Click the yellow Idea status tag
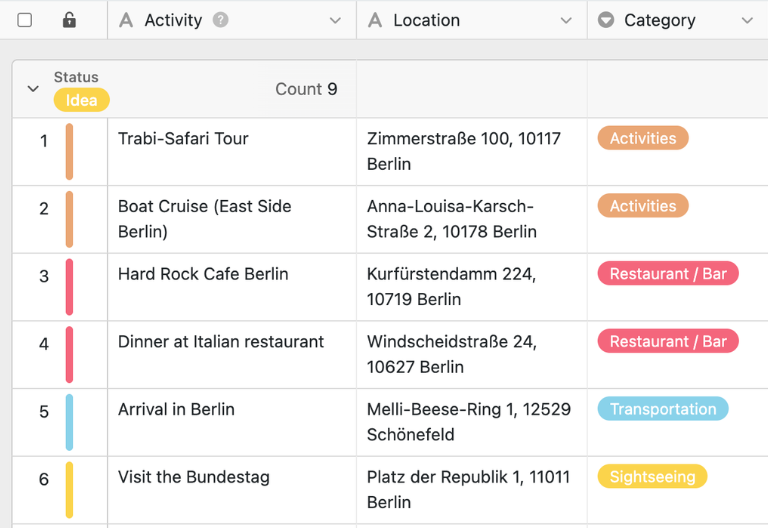768x528 pixels. pos(81,100)
